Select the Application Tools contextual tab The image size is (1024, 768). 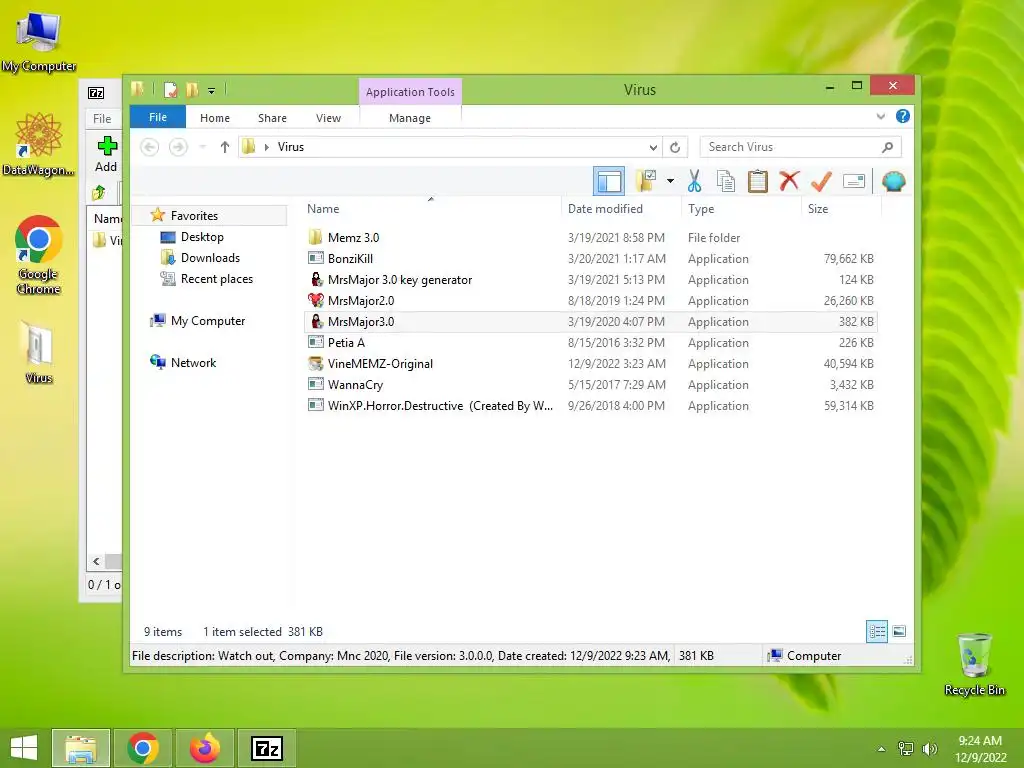coord(410,91)
